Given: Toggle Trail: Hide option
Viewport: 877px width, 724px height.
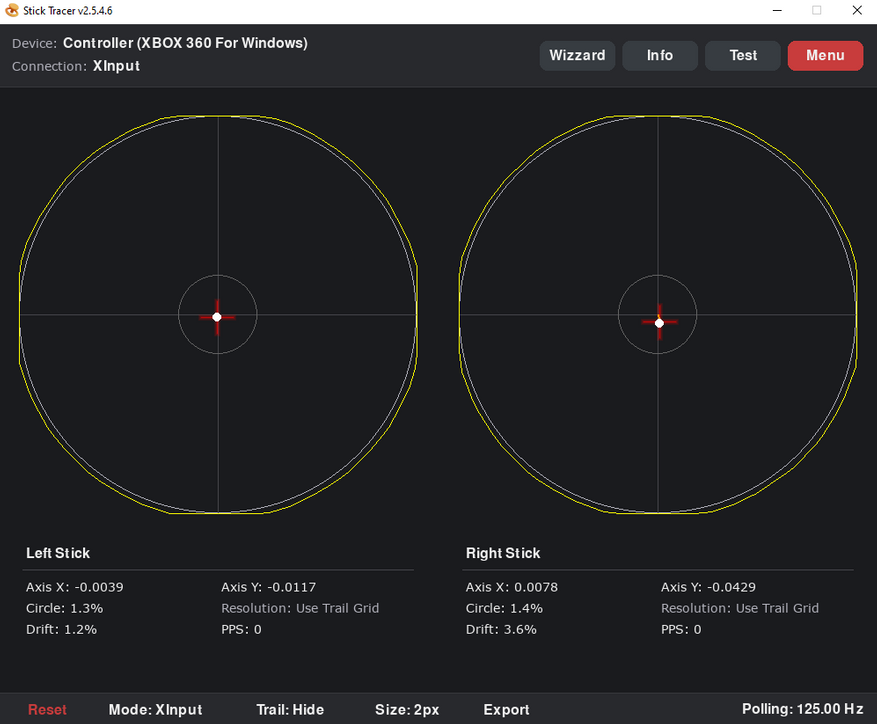Looking at the screenshot, I should [290, 709].
